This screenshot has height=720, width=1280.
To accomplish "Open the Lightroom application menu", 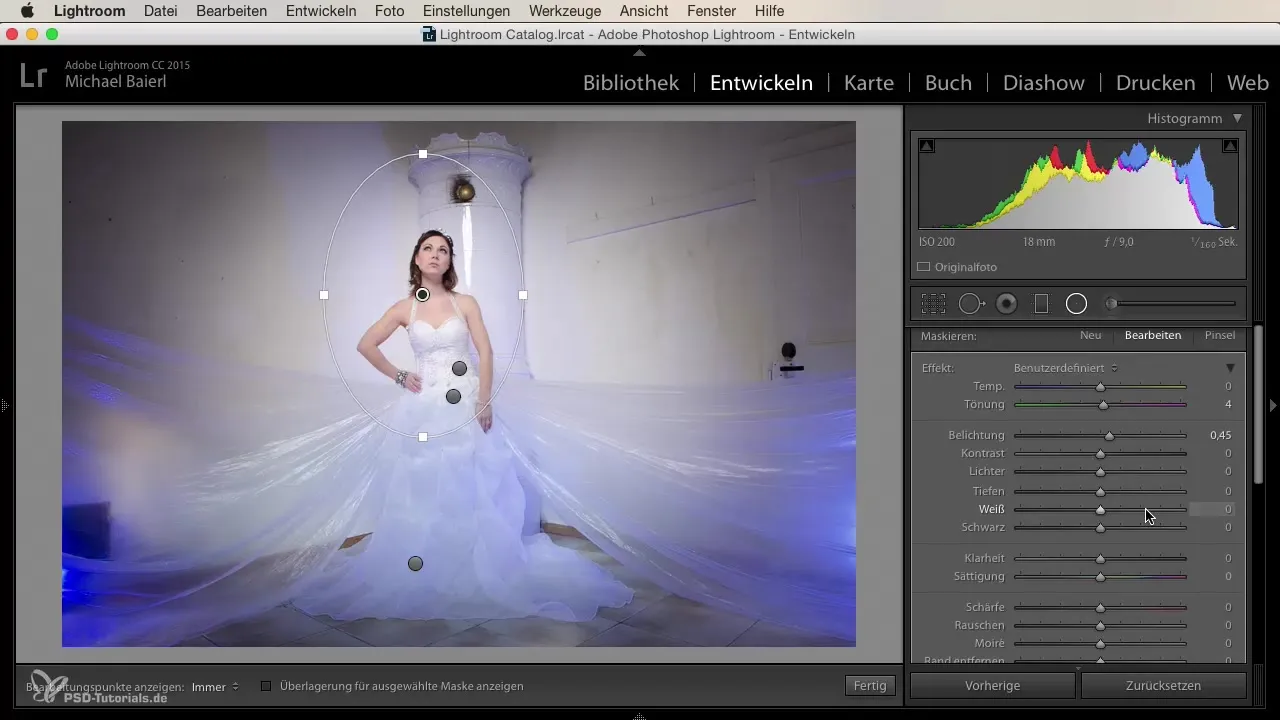I will (89, 11).
